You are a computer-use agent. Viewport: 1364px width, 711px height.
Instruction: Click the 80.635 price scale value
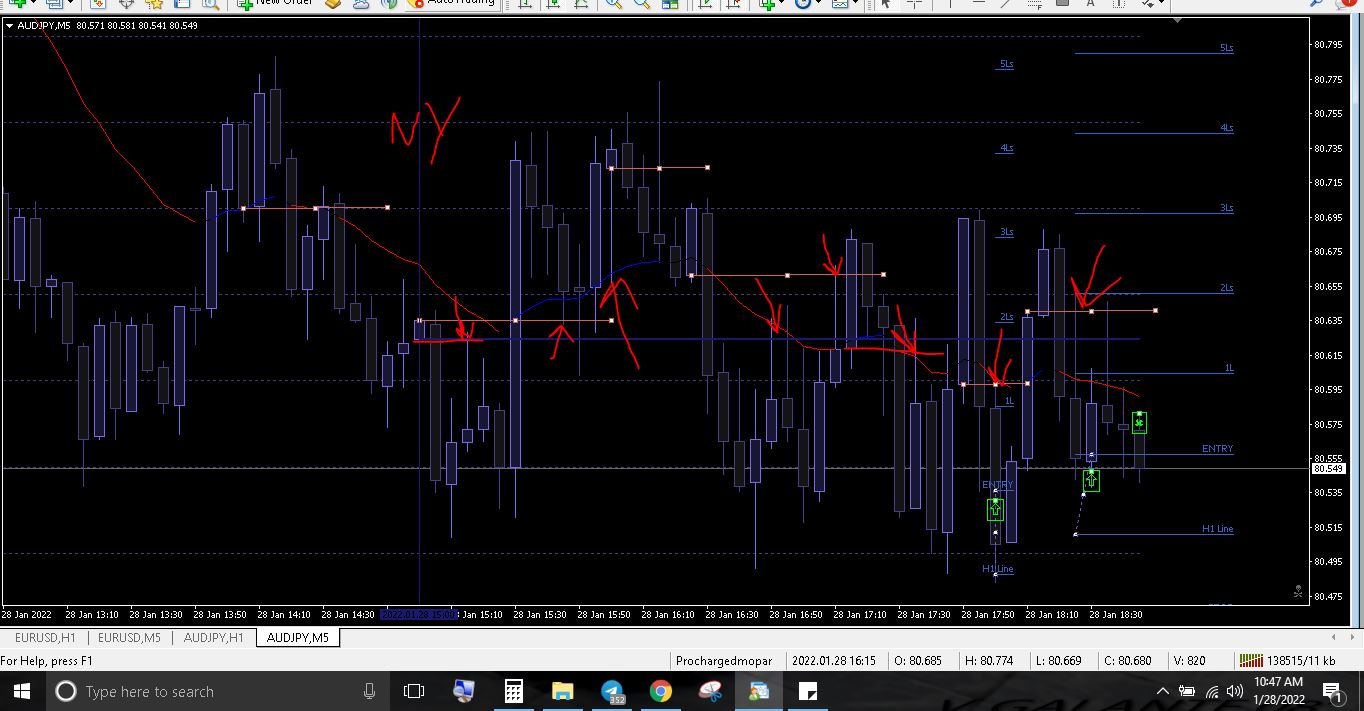1328,320
